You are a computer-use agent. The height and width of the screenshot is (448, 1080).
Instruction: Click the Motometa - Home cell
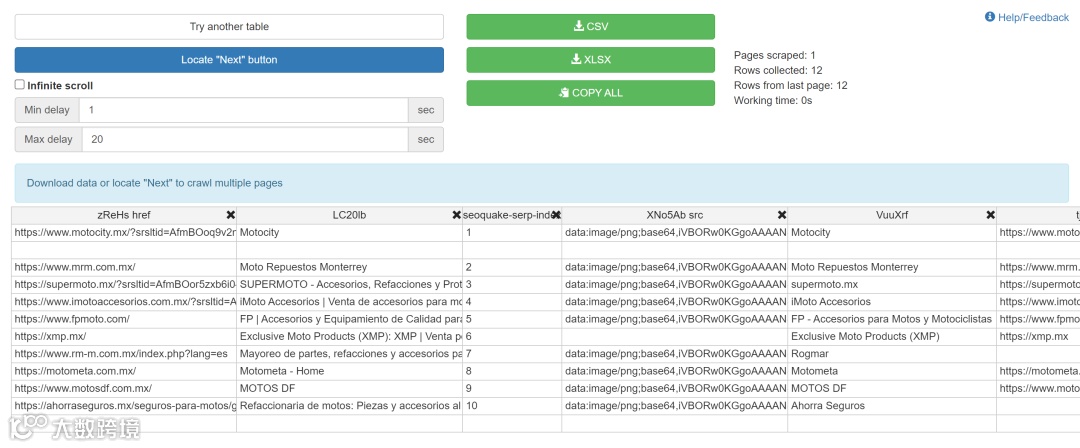pos(349,371)
